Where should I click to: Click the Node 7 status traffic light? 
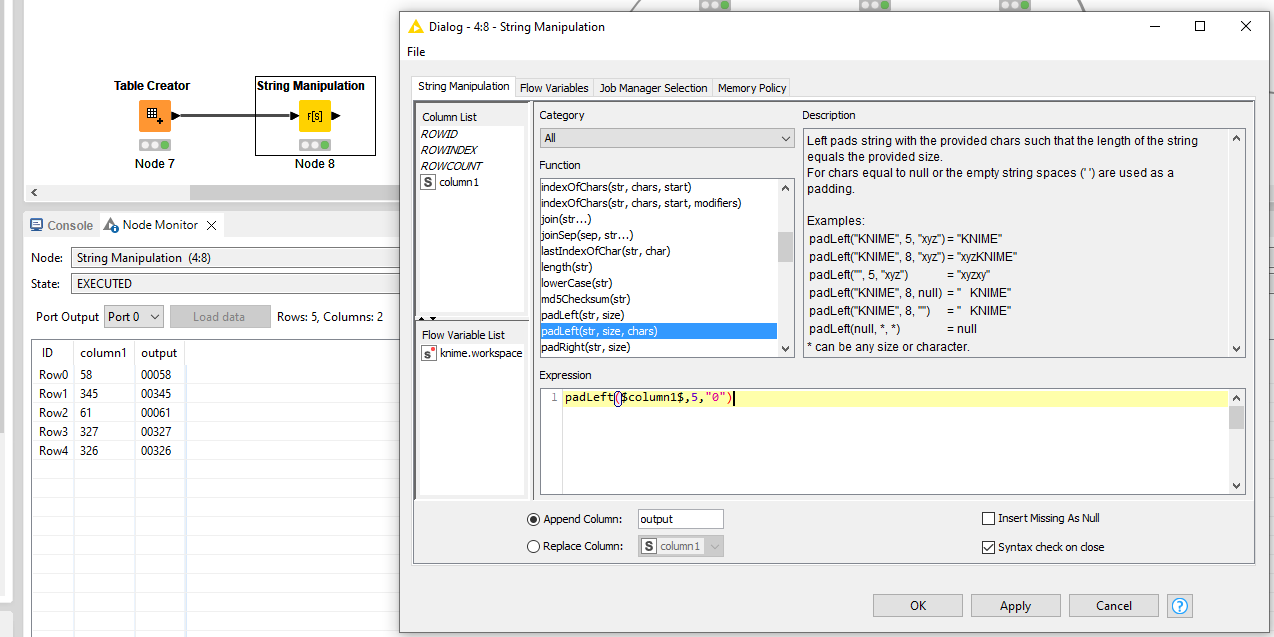[155, 145]
